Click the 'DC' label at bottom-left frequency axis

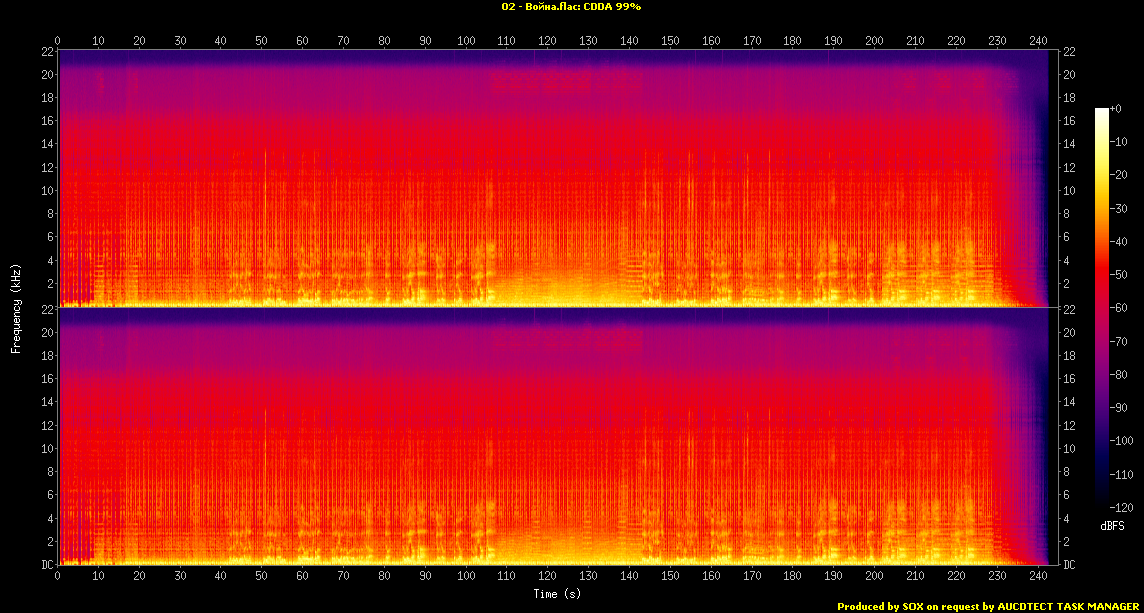(46, 565)
